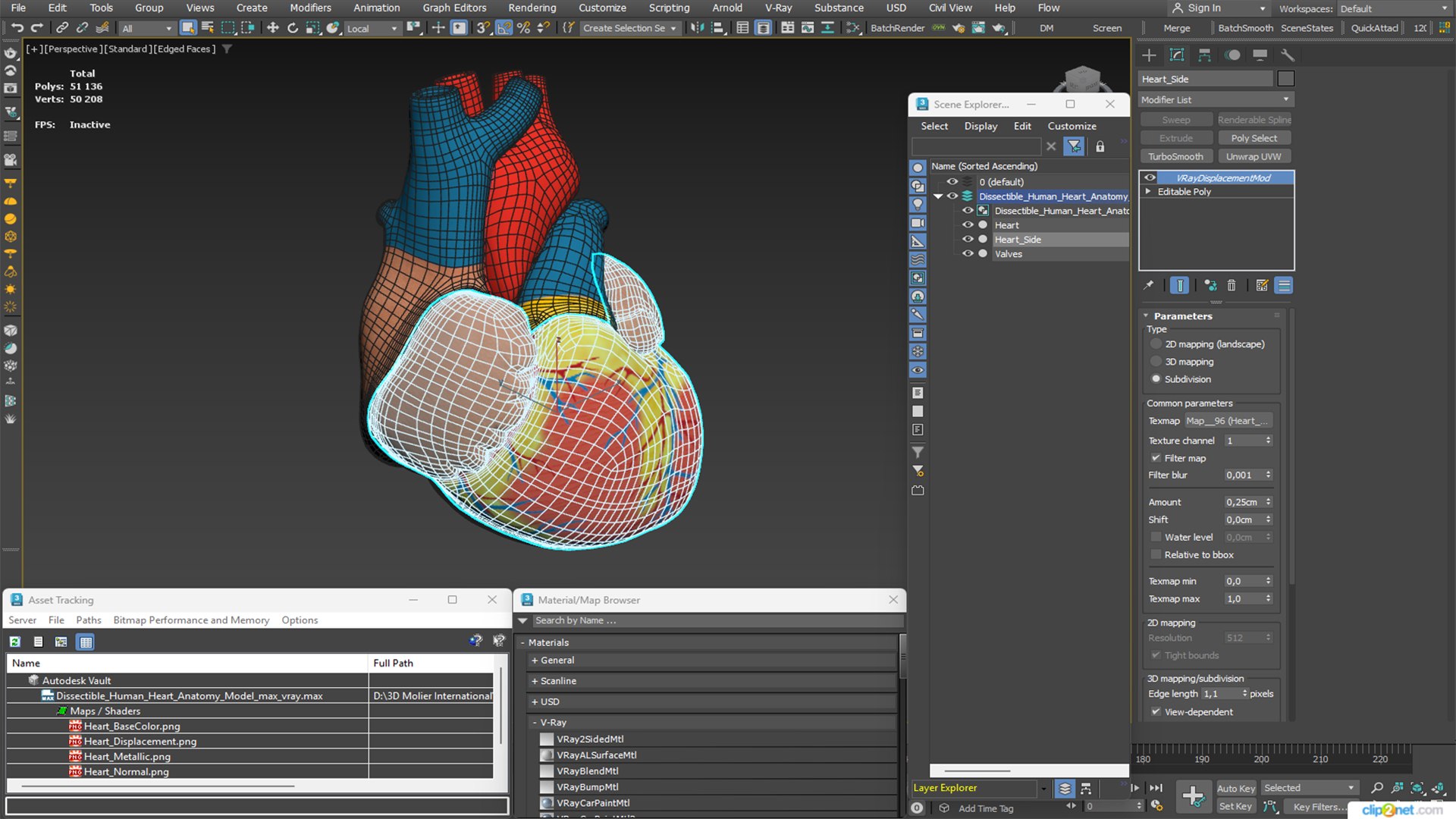Toggle visibility eye of VRayDisplacementMod
1456x819 pixels.
click(x=1150, y=177)
